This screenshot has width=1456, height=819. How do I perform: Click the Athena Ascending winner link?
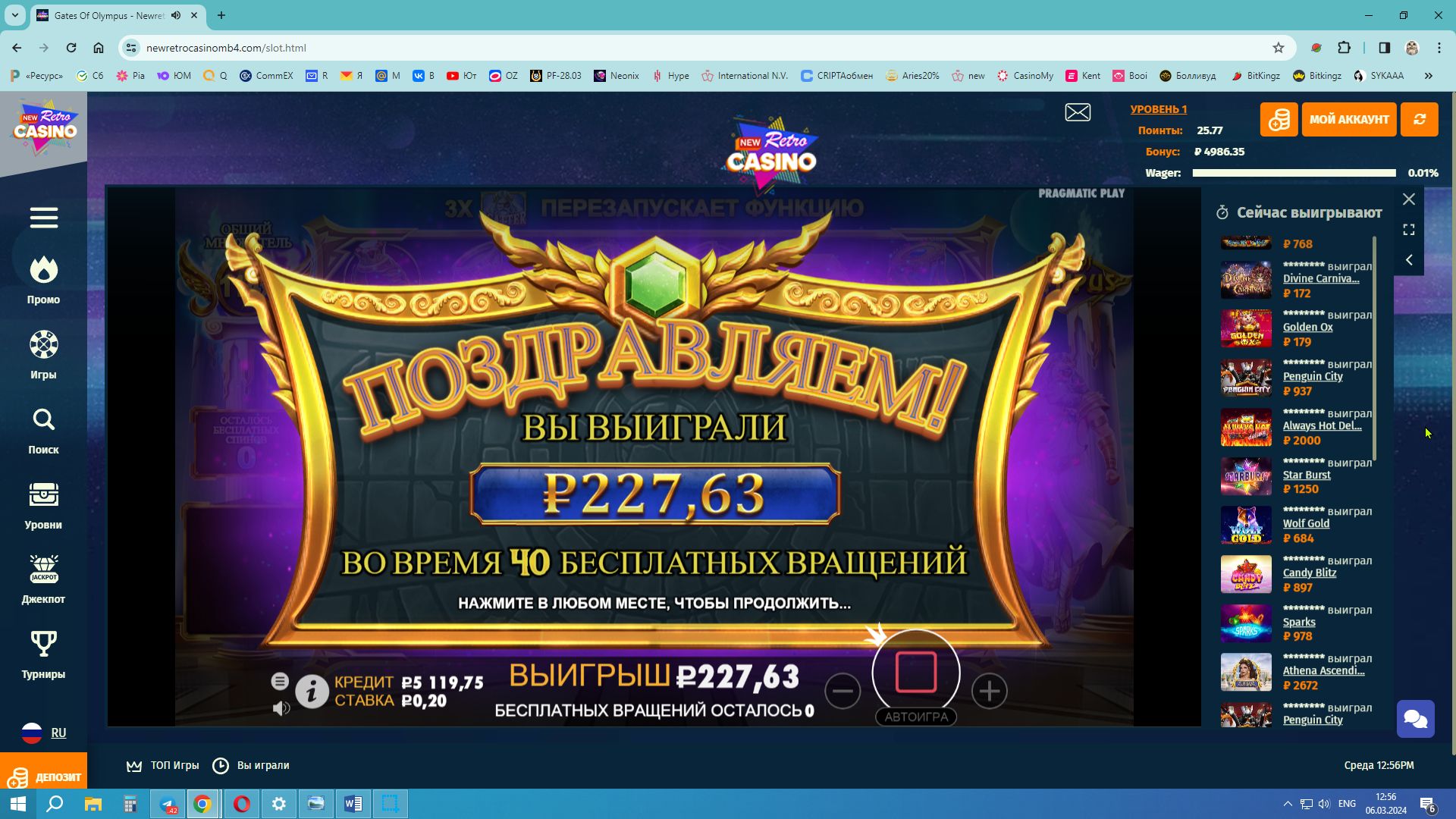tap(1323, 671)
